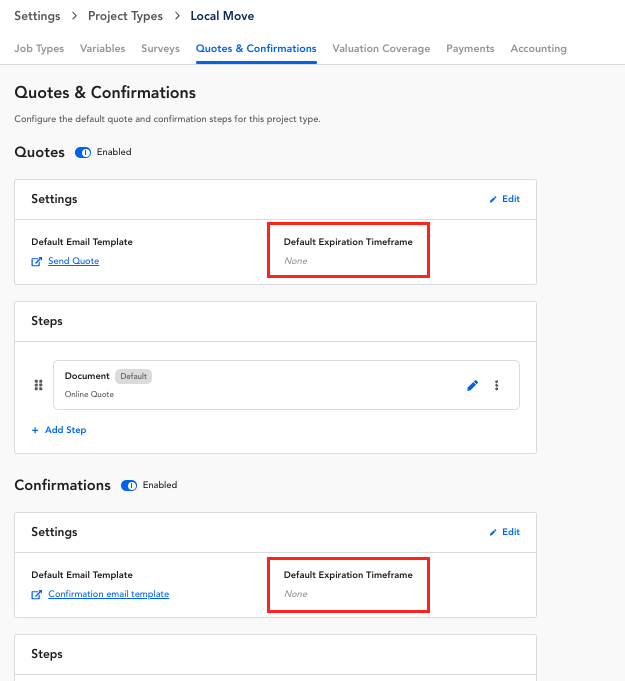Go back to Project Types breadcrumb
625x681 pixels.
coord(126,16)
